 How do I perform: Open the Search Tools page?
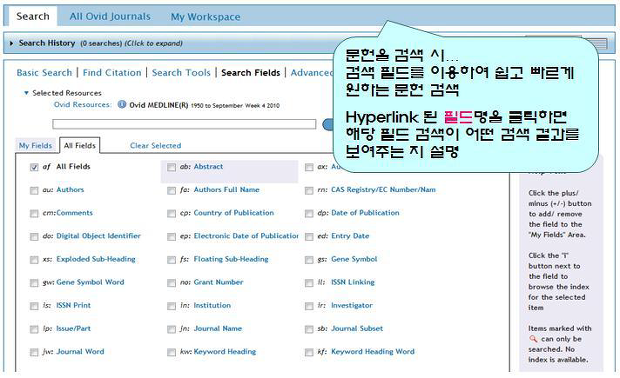pyautogui.click(x=181, y=73)
